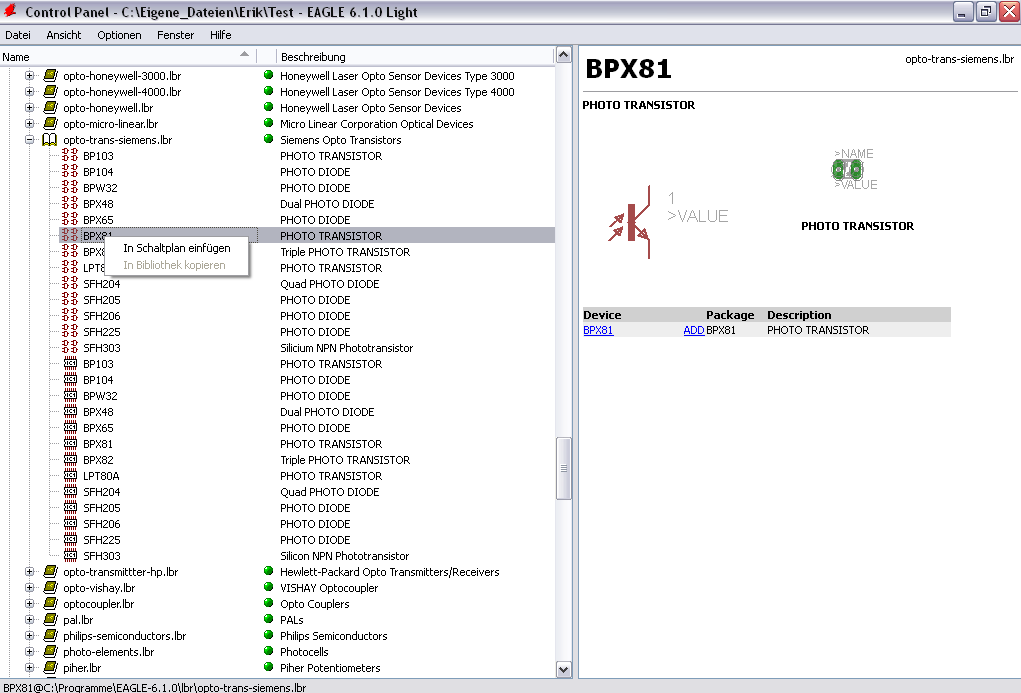Open the Ansicht menu
This screenshot has width=1021, height=693.
(64, 35)
